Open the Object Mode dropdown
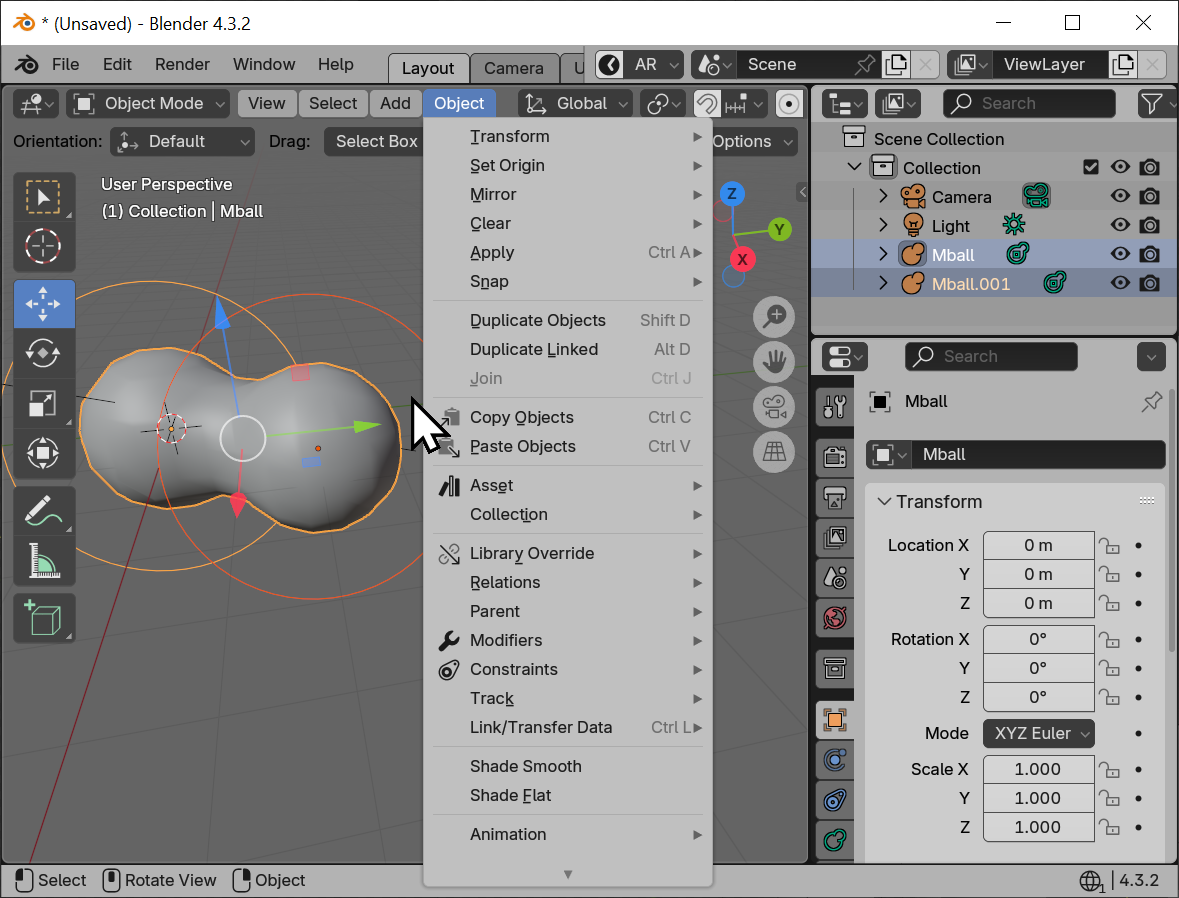The height and width of the screenshot is (898, 1179). tap(148, 104)
